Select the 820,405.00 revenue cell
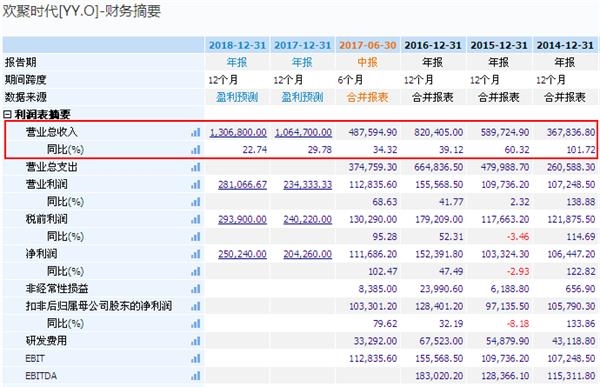Viewport: 600px width, 387px height. 439,132
